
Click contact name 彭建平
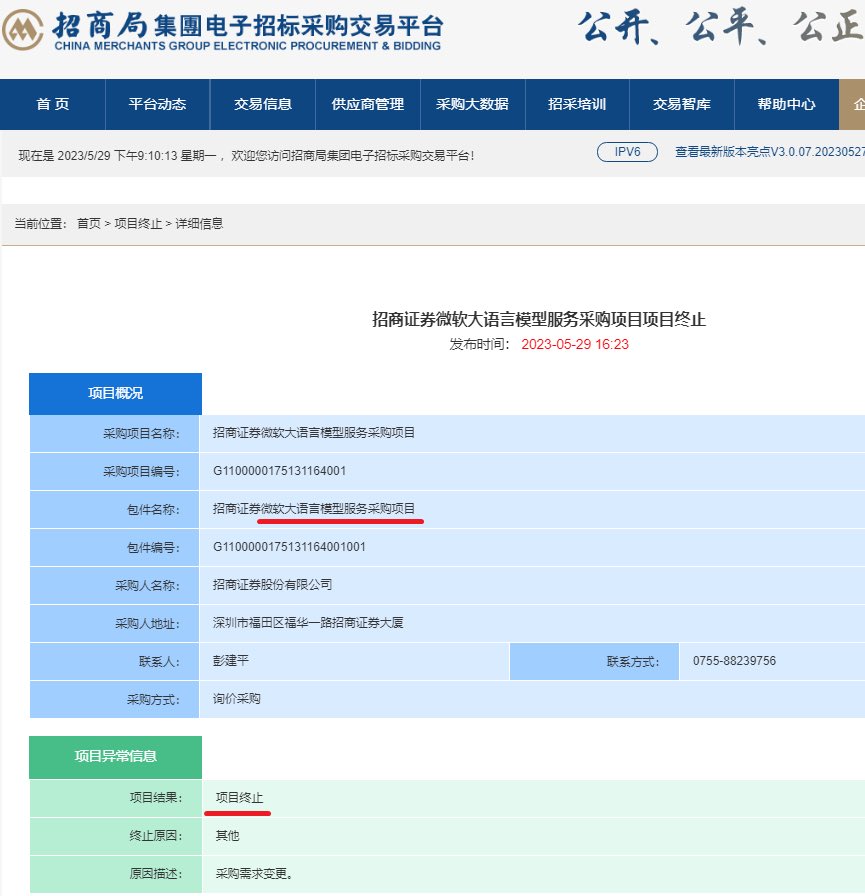point(231,661)
